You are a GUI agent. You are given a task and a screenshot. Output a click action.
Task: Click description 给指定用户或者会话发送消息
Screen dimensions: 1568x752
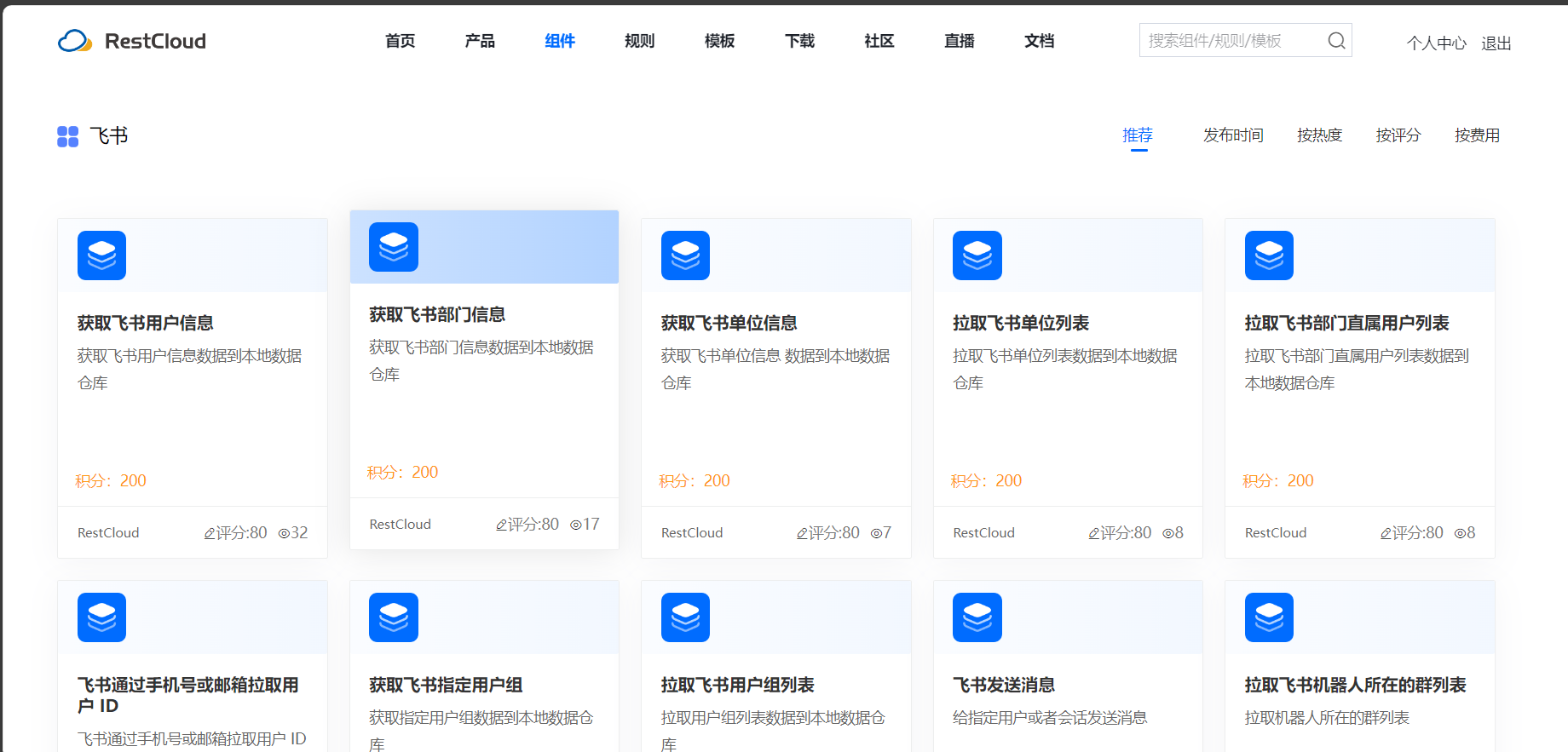click(x=1050, y=718)
